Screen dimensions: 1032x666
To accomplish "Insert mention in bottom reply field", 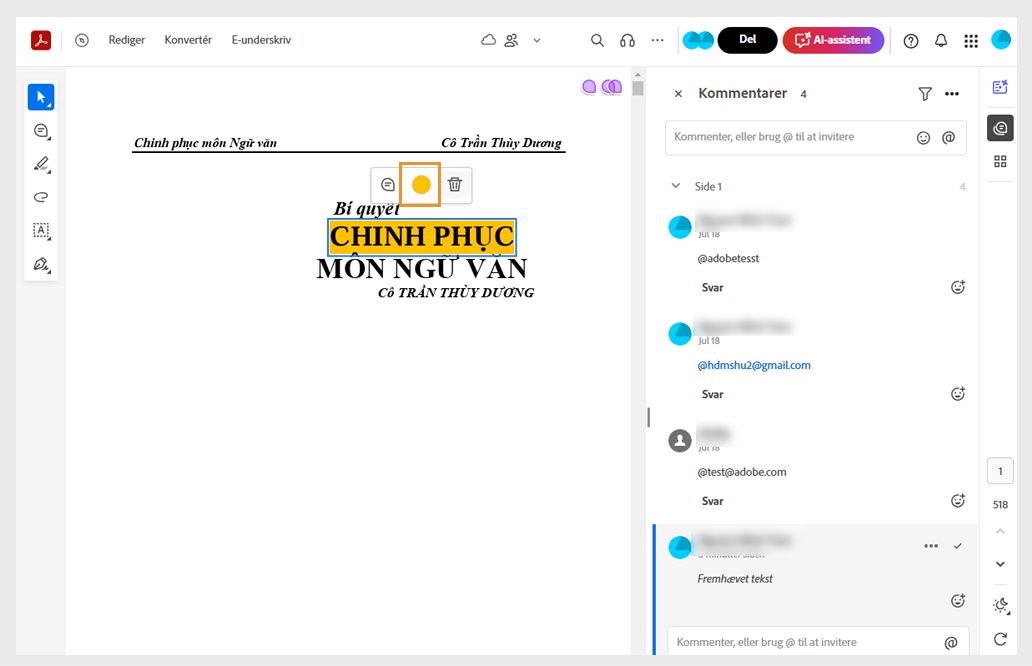I will pyautogui.click(x=951, y=643).
